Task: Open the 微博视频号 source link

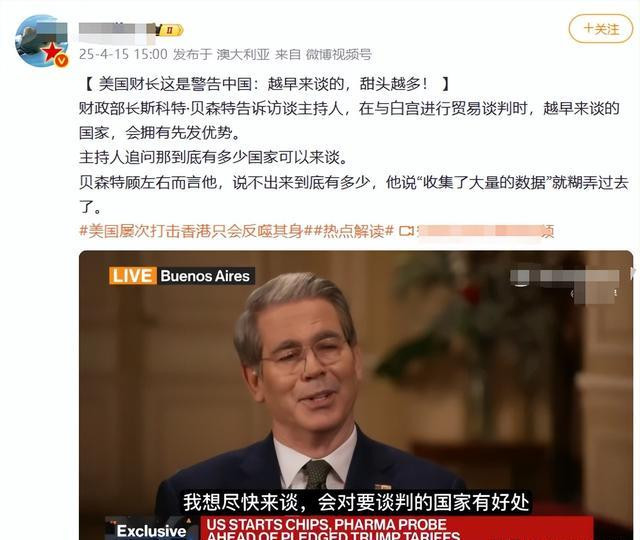Action: [x=339, y=54]
